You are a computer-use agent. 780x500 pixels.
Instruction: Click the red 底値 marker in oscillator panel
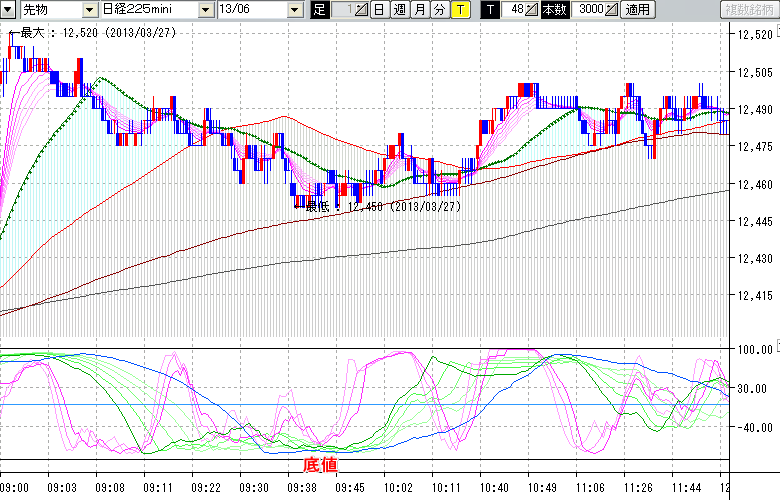point(320,464)
